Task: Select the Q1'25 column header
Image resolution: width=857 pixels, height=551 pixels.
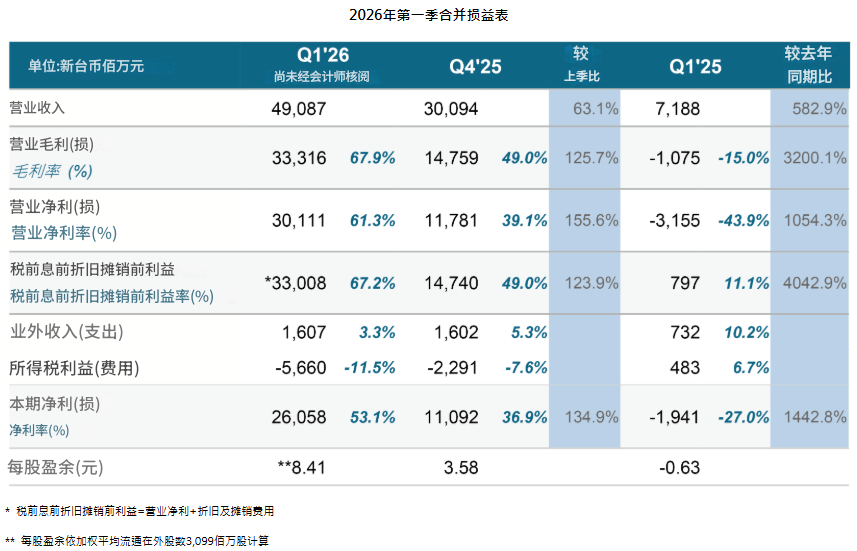Action: click(x=695, y=66)
